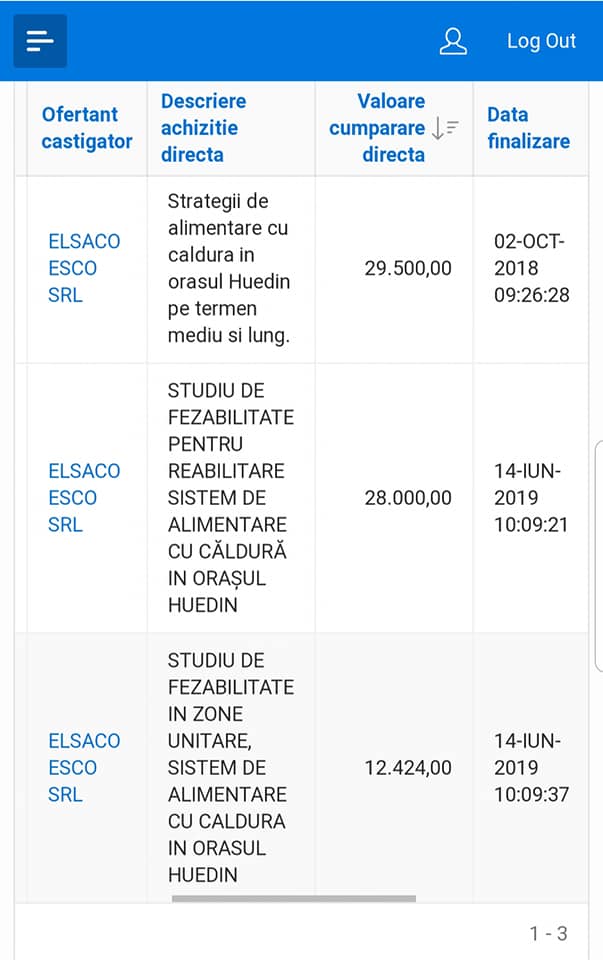Select the STUDIU DE FEZABILITATE IN ZONE UNITARE row
603x960 pixels.
coord(302,768)
